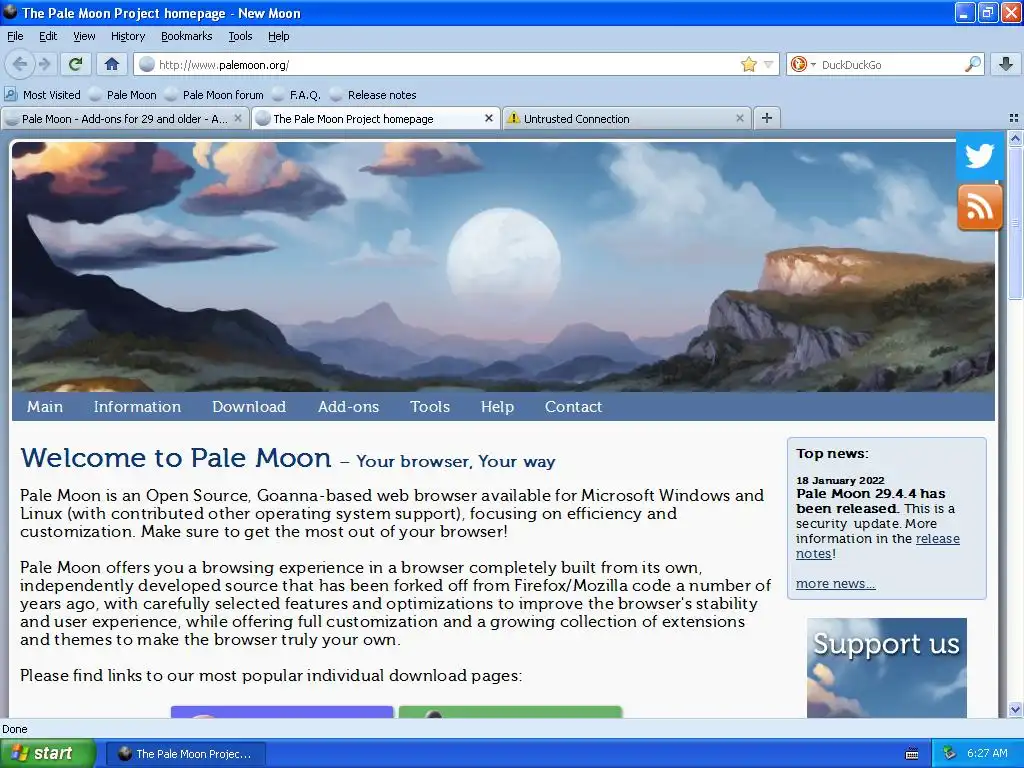Go to the Download navigation item
Screen dimensions: 1024x768
tap(249, 406)
